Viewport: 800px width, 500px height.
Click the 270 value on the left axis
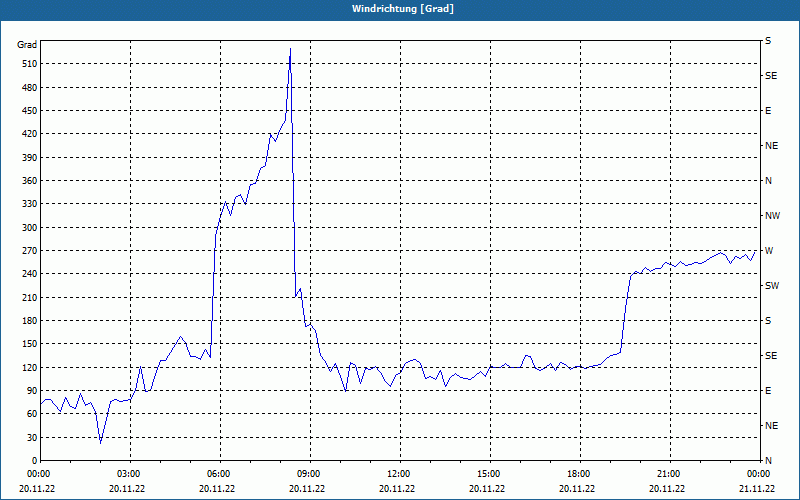point(29,251)
